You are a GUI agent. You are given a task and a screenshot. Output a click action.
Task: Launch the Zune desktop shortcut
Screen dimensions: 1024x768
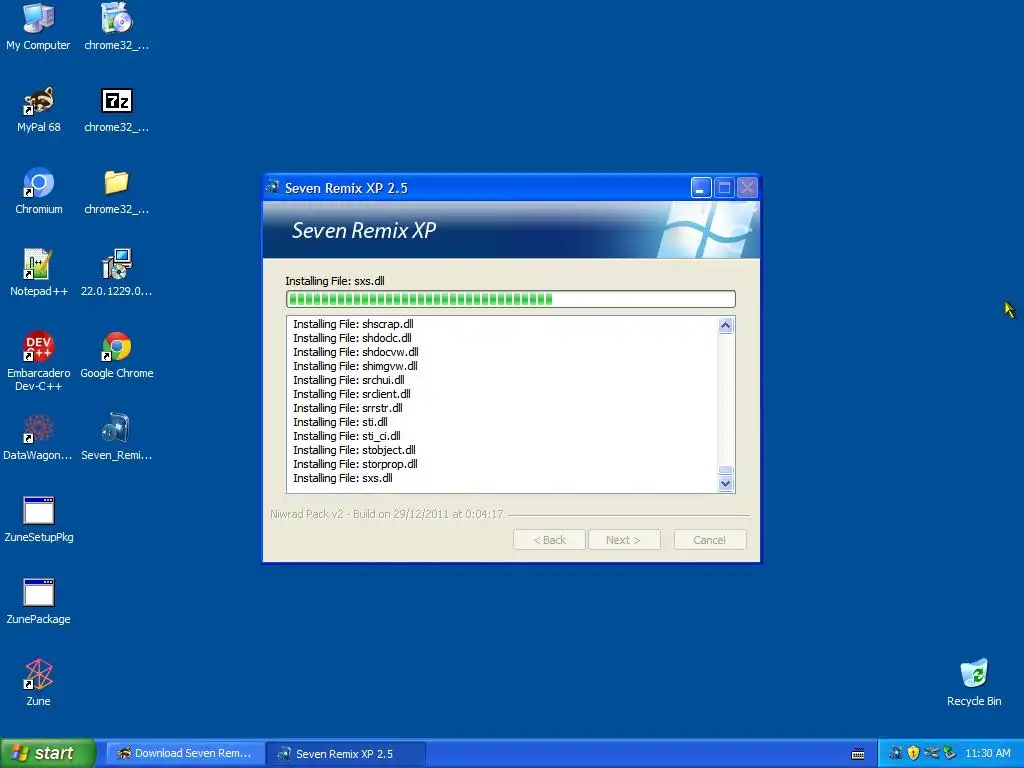(39, 683)
